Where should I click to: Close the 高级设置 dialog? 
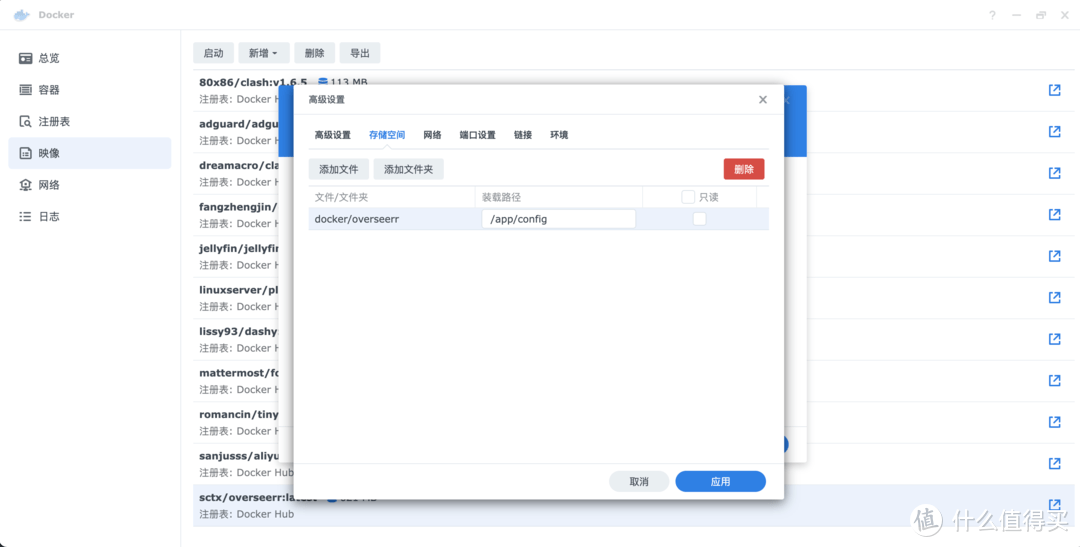(762, 100)
